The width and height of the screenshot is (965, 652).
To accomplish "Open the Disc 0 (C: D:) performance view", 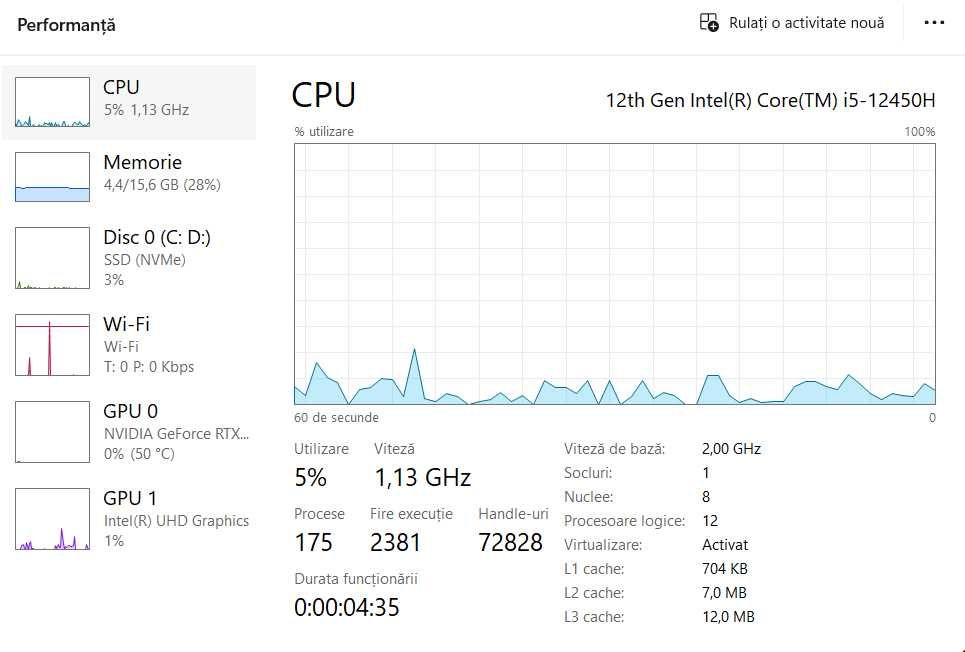I will click(x=157, y=238).
